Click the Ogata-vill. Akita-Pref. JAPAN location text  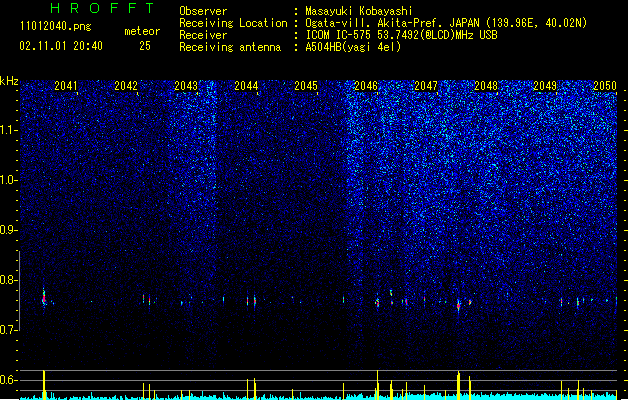(x=446, y=23)
